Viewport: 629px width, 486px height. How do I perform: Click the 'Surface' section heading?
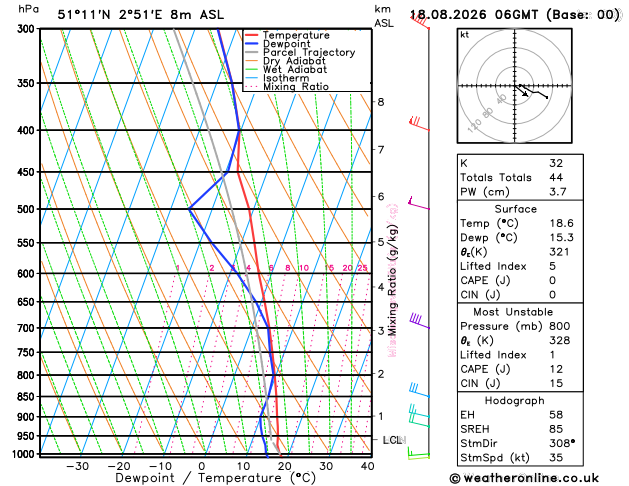click(x=515, y=209)
